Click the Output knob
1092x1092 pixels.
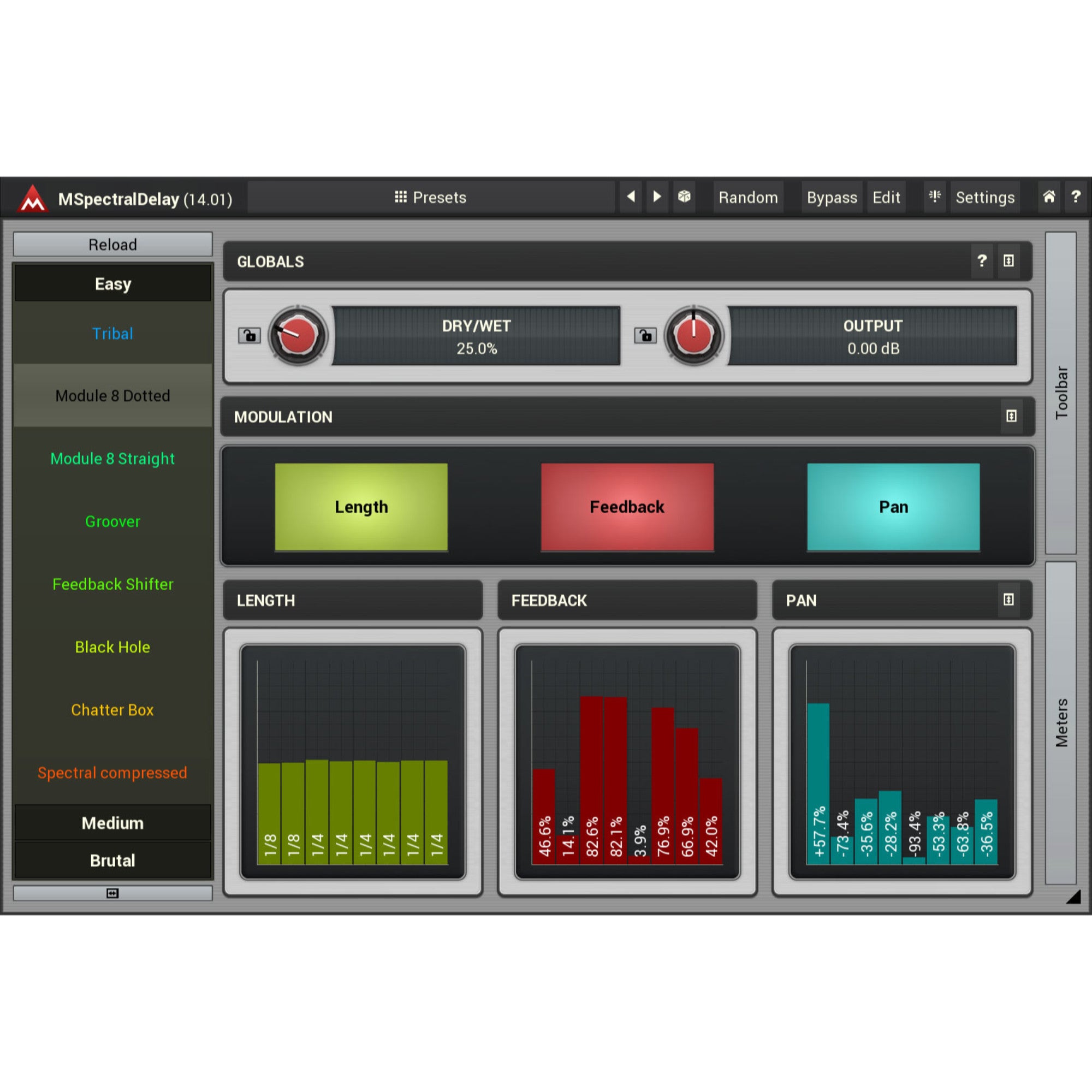(693, 335)
